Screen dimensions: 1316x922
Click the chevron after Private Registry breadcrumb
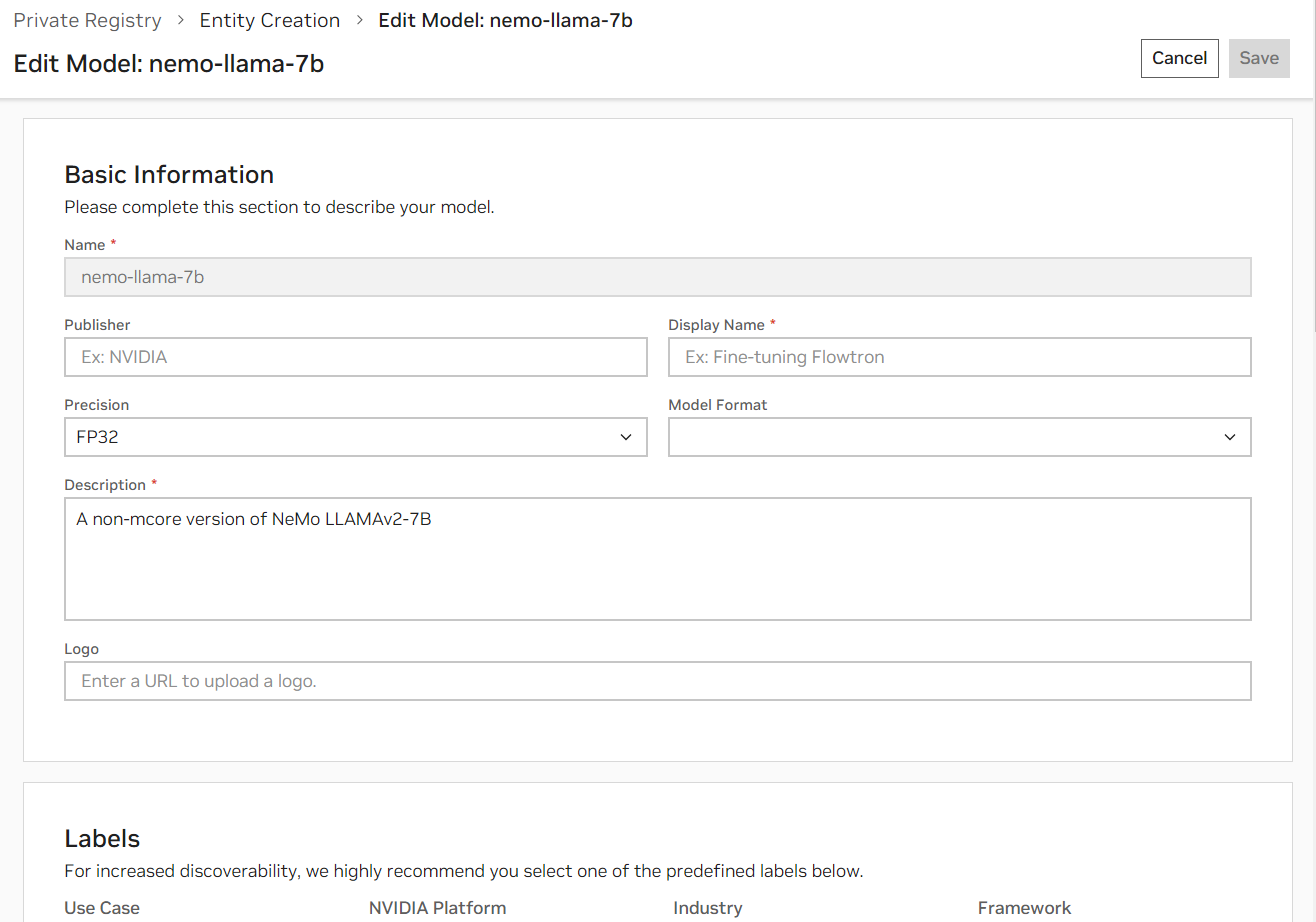coord(180,21)
